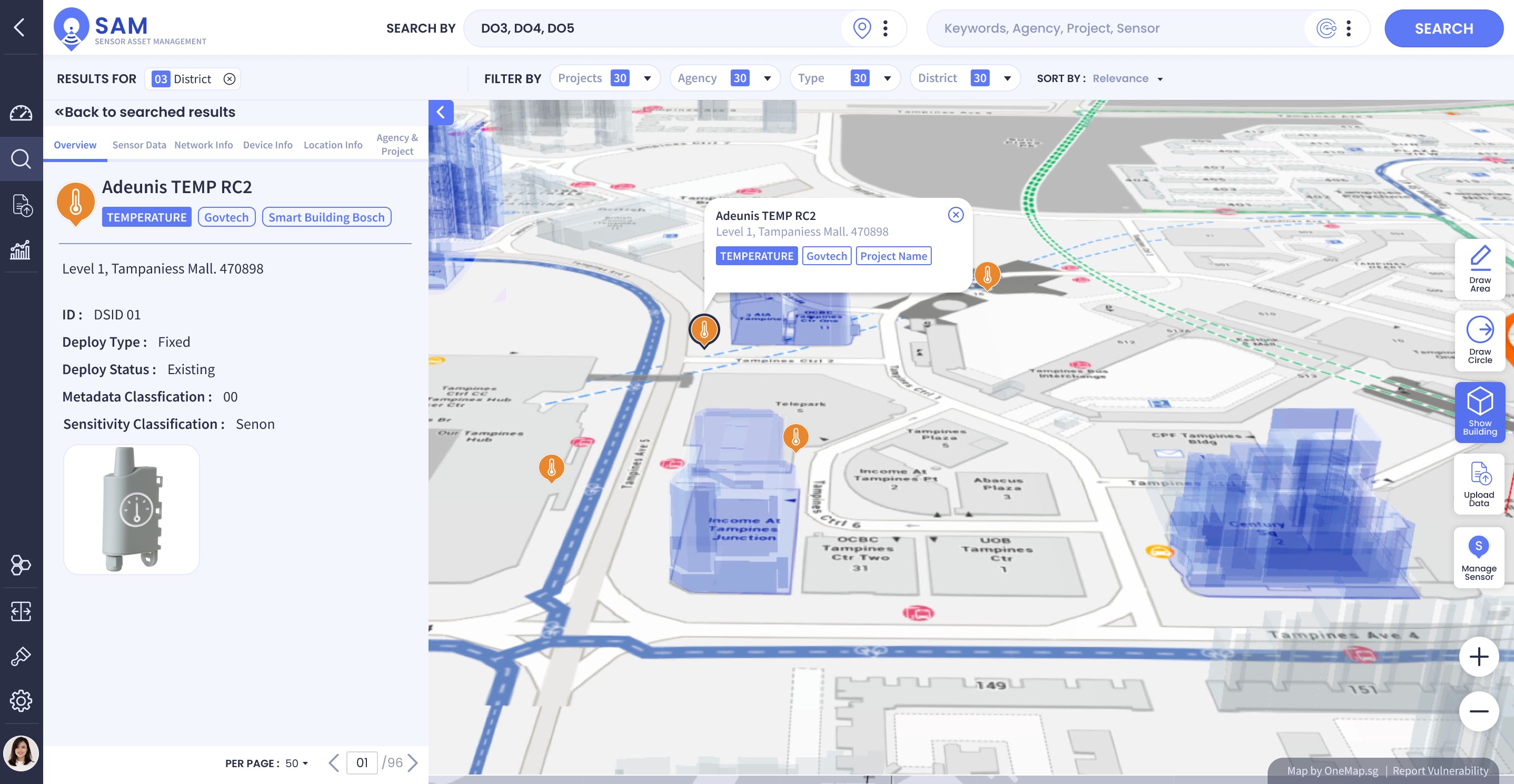The image size is (1514, 784).
Task: Open the Upload Data tool
Action: click(x=1479, y=484)
